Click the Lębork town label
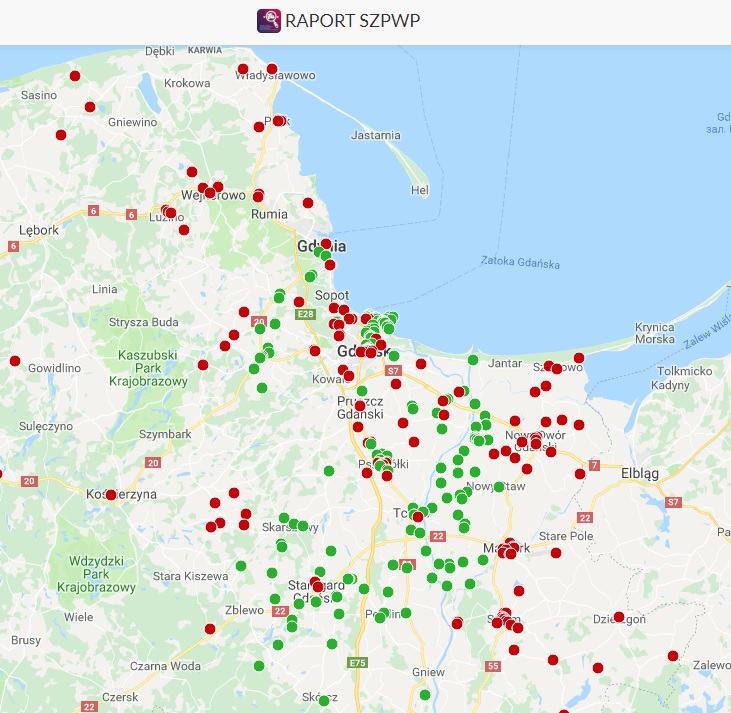This screenshot has width=731, height=713. tap(39, 230)
